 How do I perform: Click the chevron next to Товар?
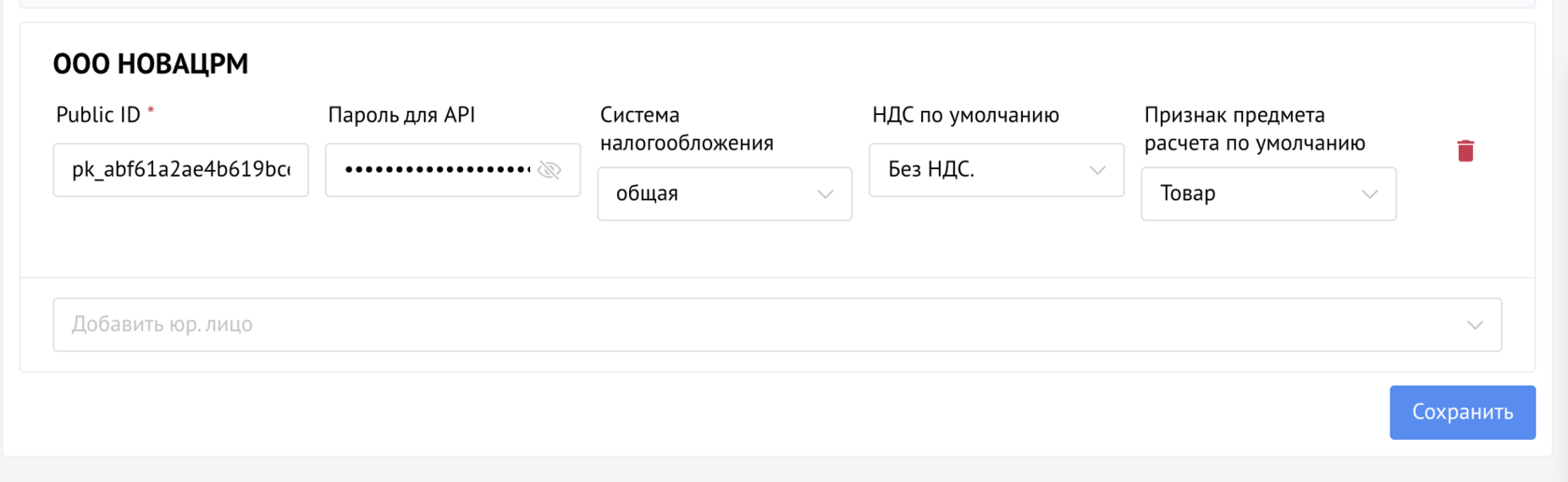click(x=1369, y=194)
